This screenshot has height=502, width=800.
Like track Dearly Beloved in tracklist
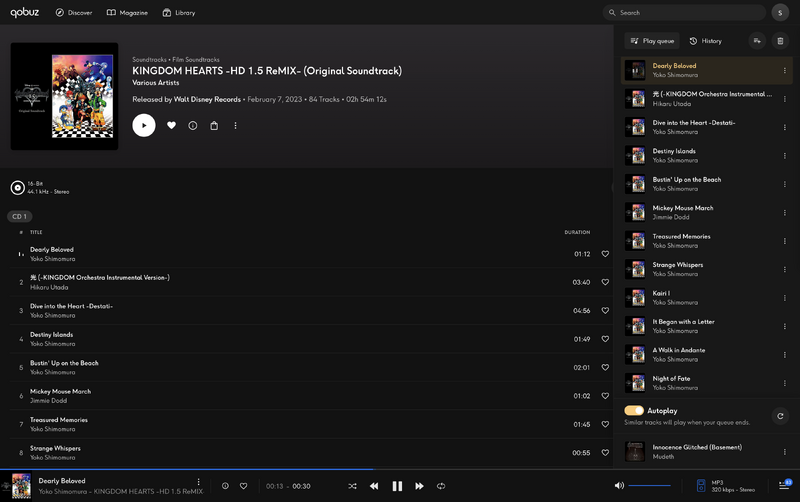(x=605, y=254)
